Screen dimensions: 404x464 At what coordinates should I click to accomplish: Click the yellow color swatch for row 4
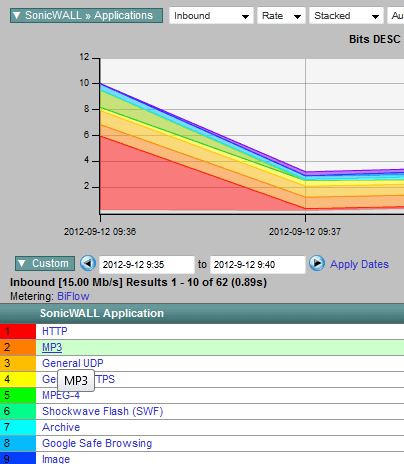coord(18,380)
